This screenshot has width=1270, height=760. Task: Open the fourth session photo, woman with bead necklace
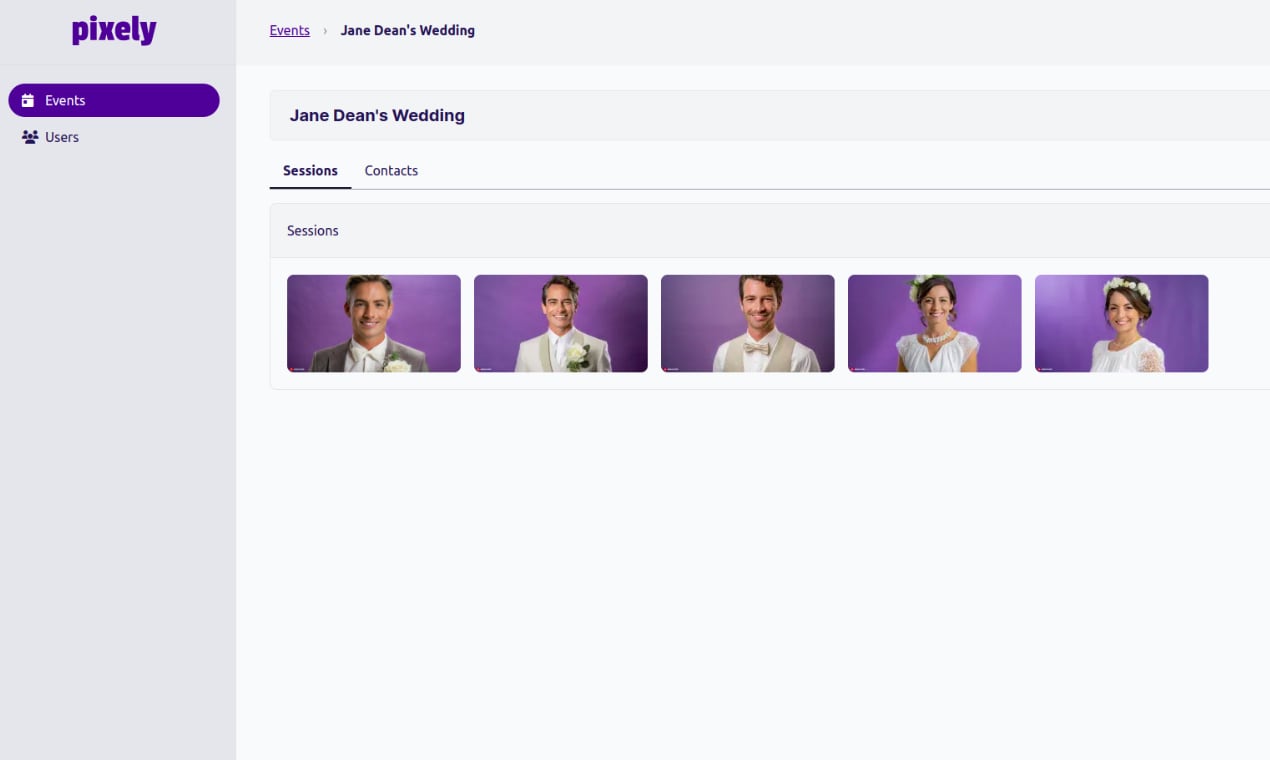tap(935, 324)
